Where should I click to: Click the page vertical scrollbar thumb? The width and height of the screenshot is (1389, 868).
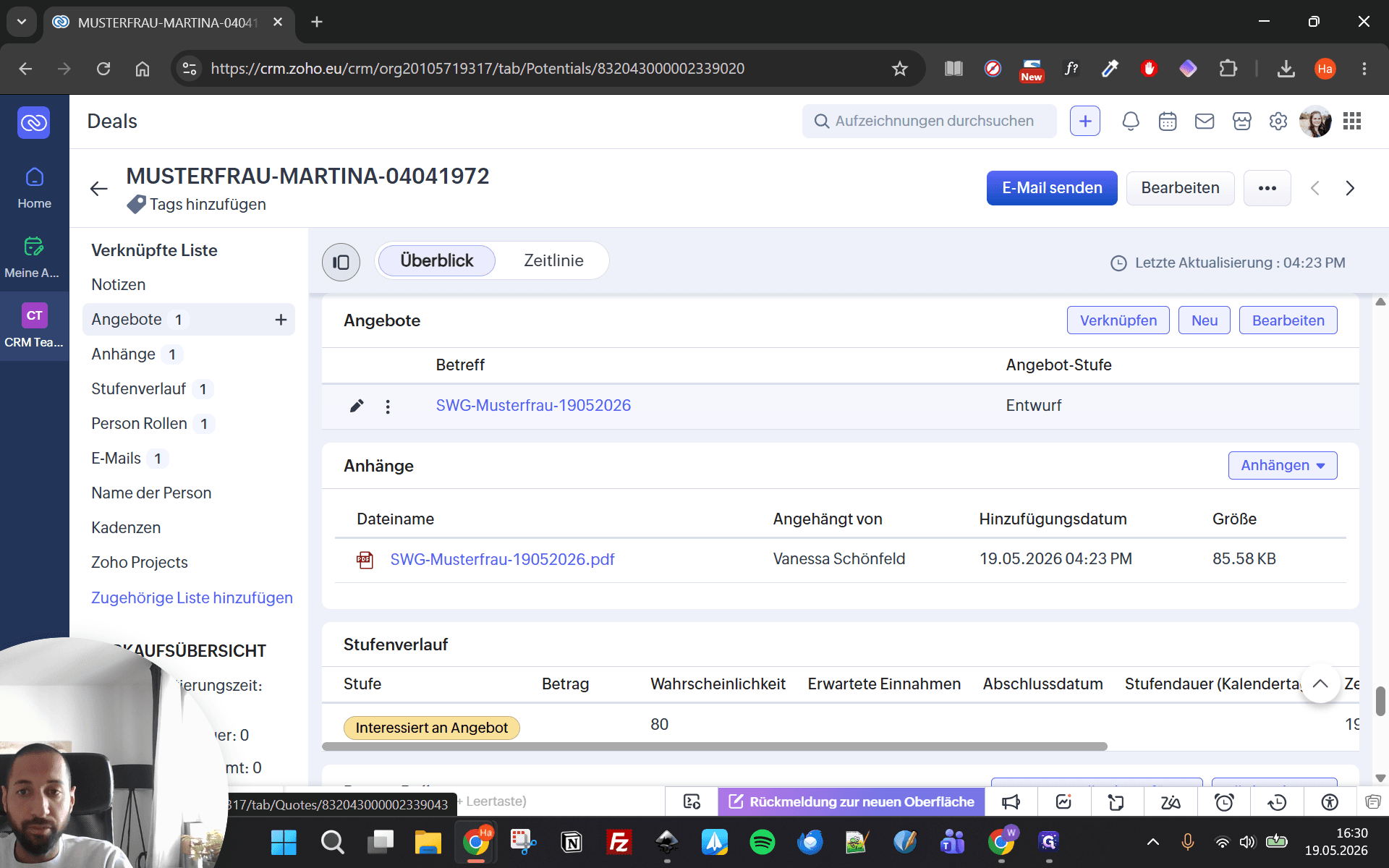pos(1380,701)
